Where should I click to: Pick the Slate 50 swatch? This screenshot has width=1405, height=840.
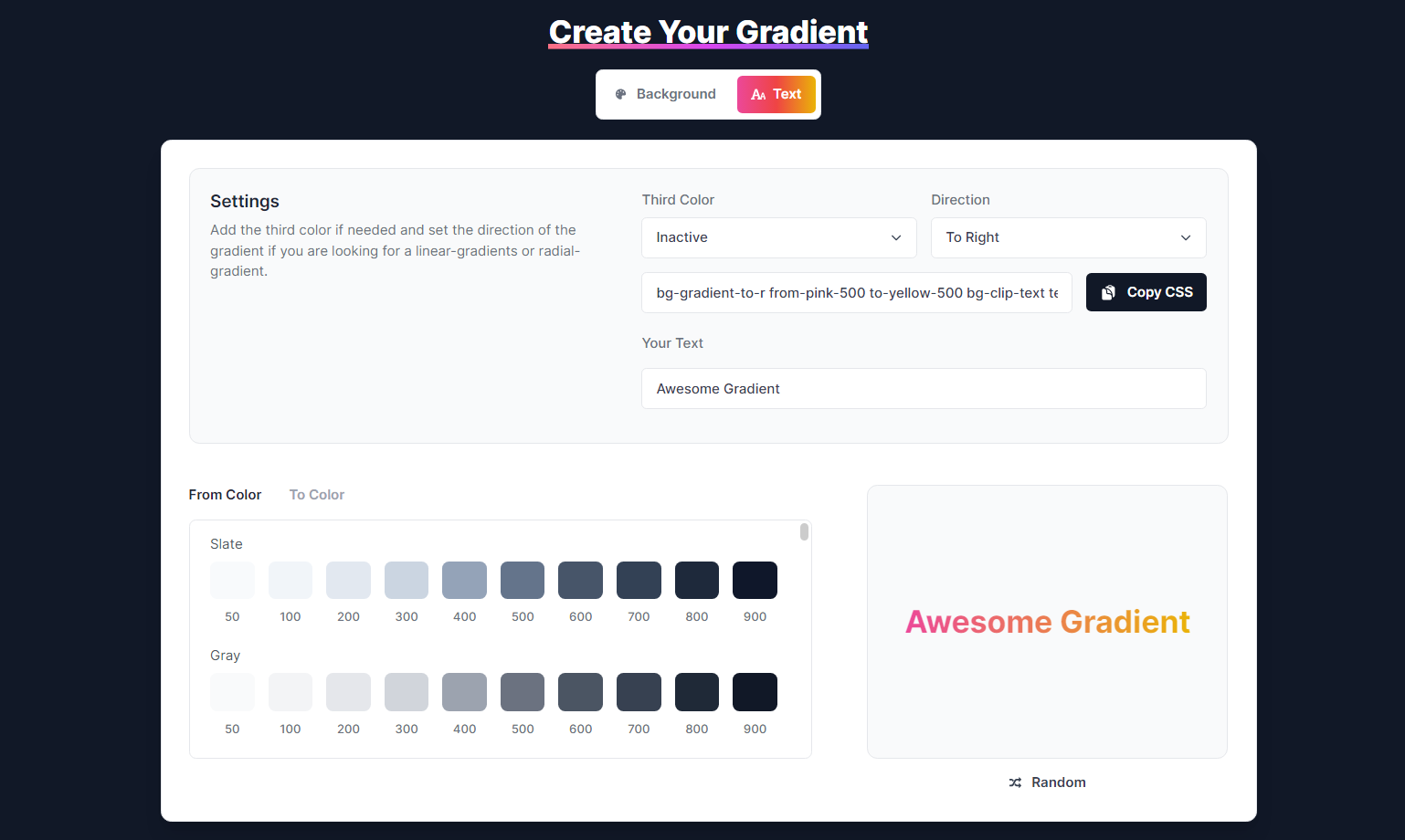click(232, 580)
